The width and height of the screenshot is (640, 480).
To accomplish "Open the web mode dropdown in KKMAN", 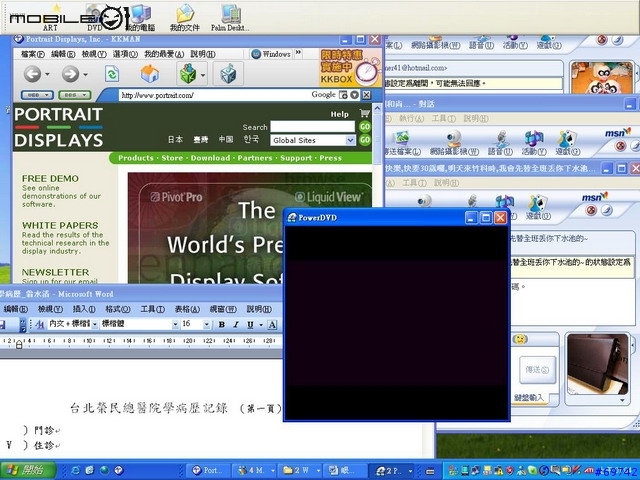I will [37, 95].
